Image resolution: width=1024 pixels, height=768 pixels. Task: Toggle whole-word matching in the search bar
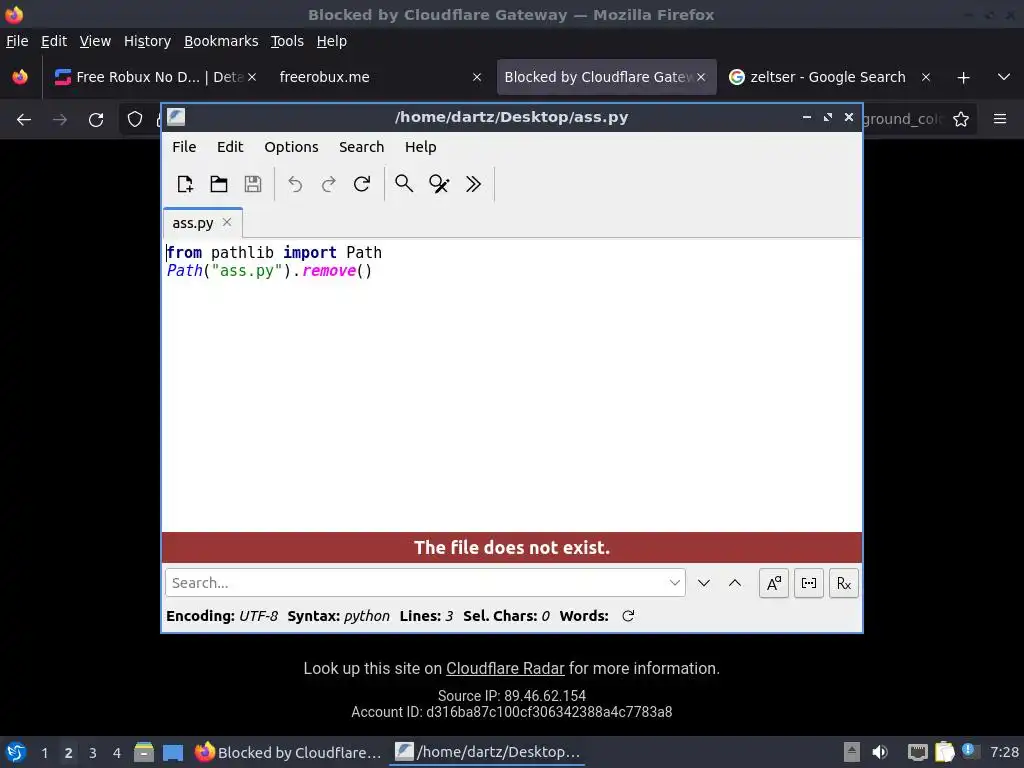(x=808, y=583)
